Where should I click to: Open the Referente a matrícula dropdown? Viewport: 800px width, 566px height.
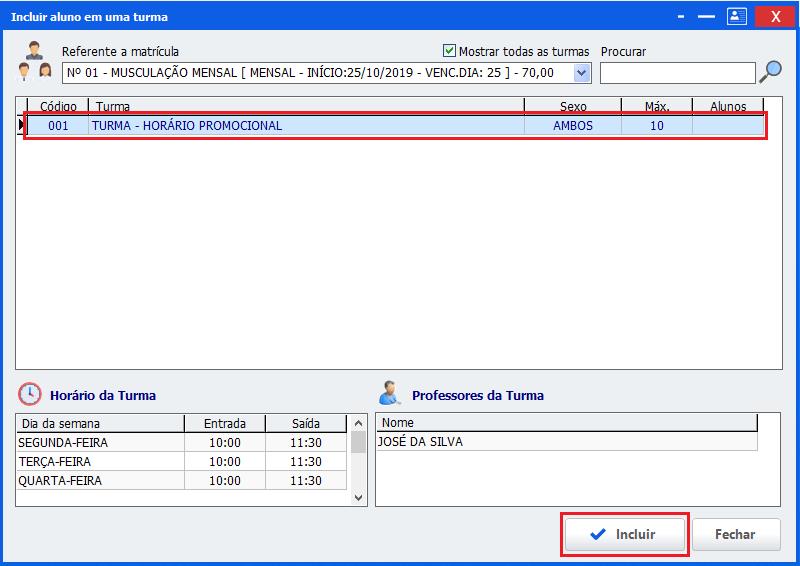(x=582, y=73)
